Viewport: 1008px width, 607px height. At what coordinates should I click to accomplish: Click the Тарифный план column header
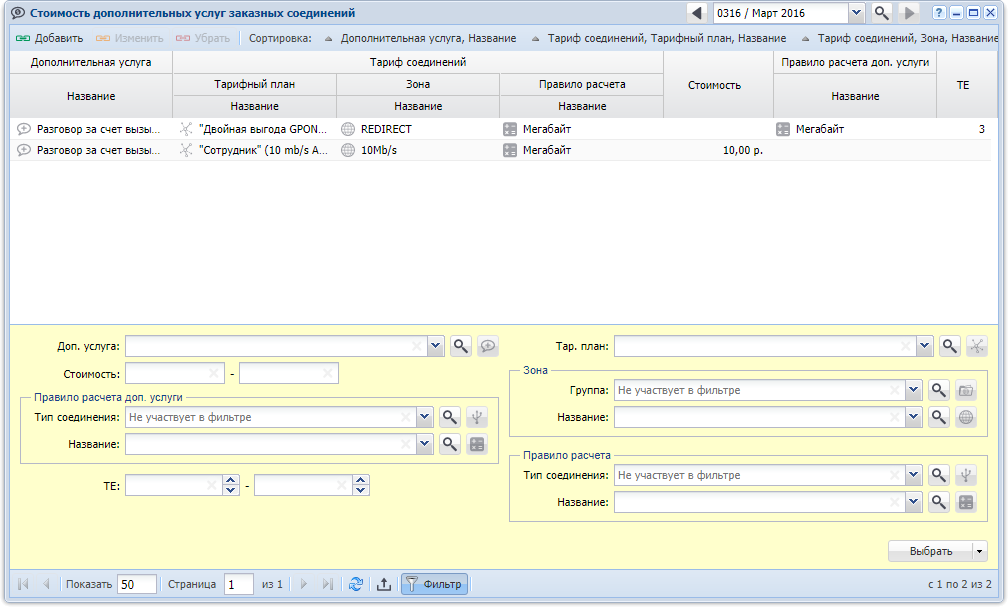point(255,84)
